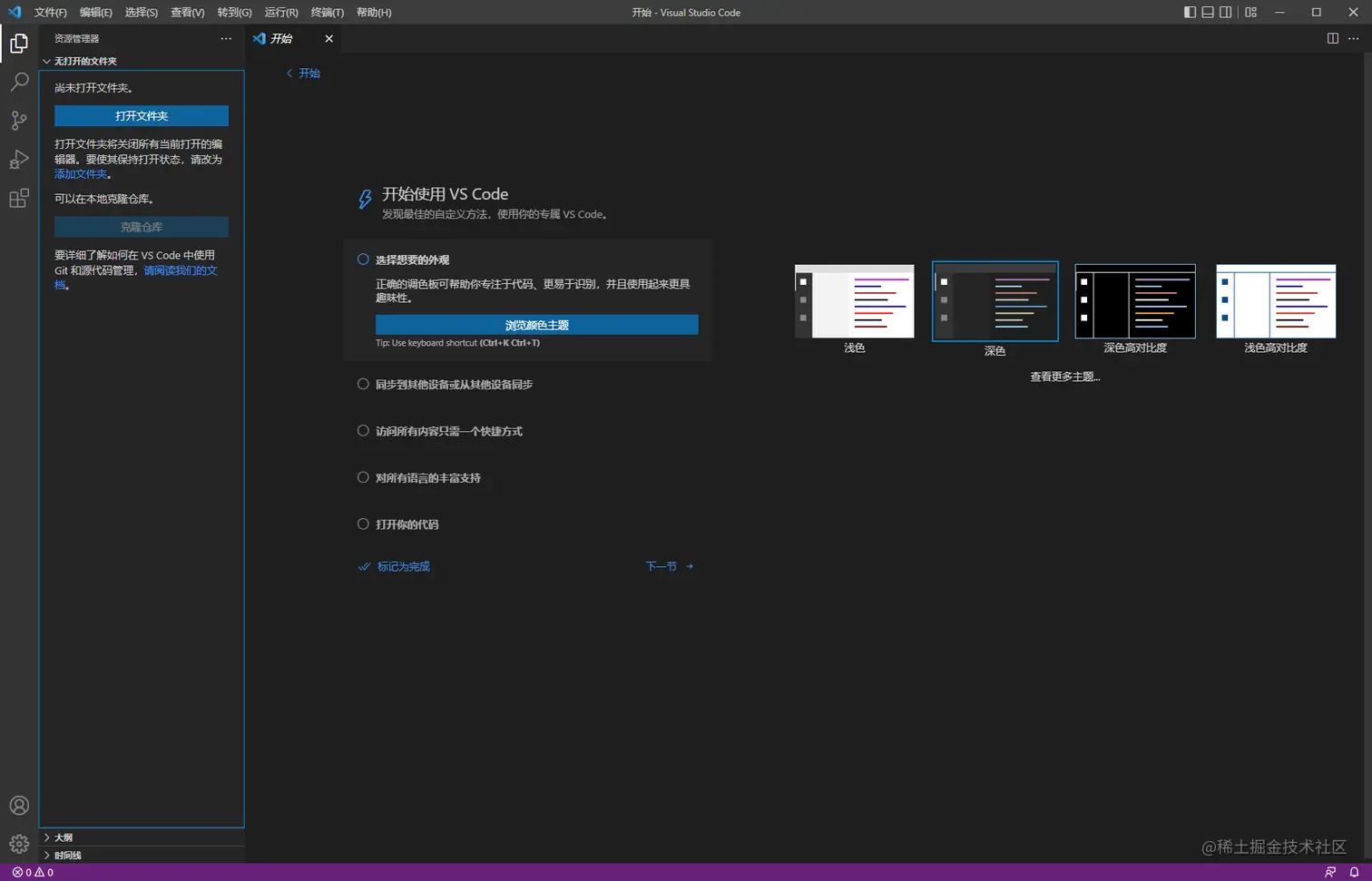
Task: Select the 打开你的代码 step circle
Action: pyautogui.click(x=363, y=524)
